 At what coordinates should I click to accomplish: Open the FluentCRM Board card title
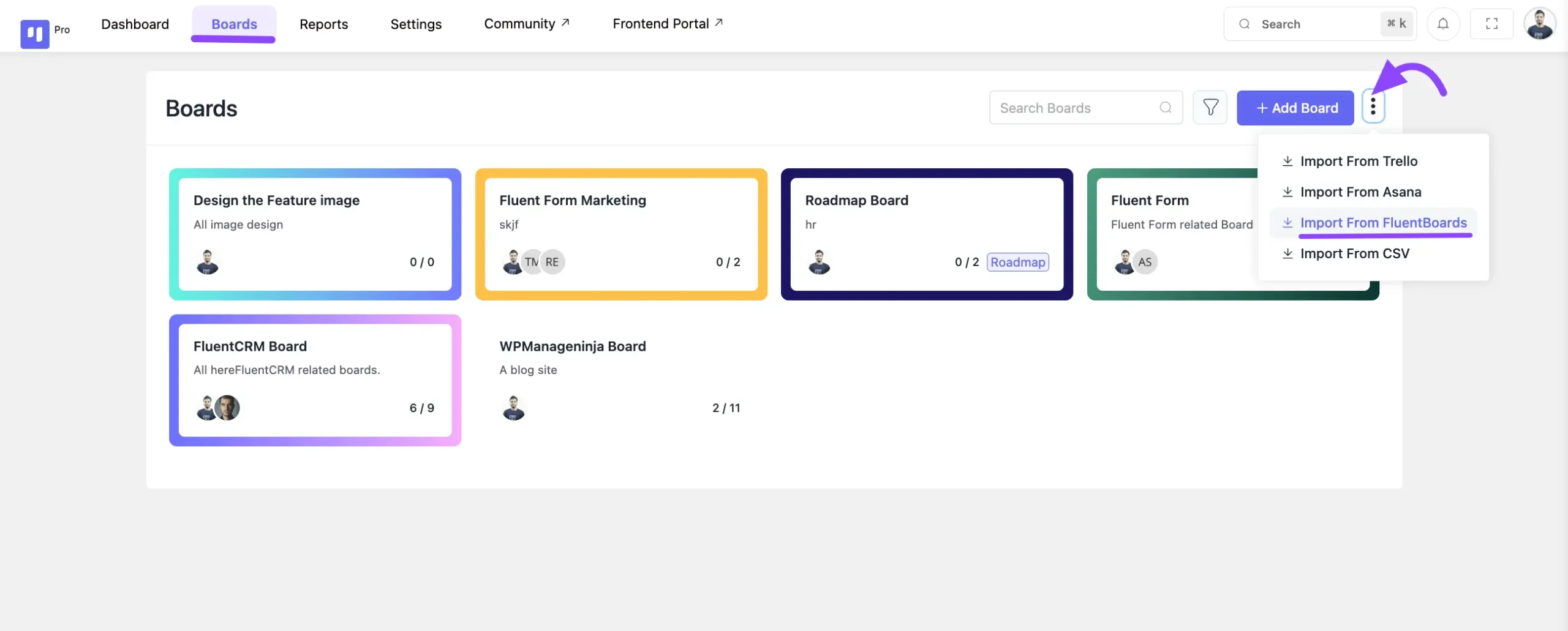point(250,346)
